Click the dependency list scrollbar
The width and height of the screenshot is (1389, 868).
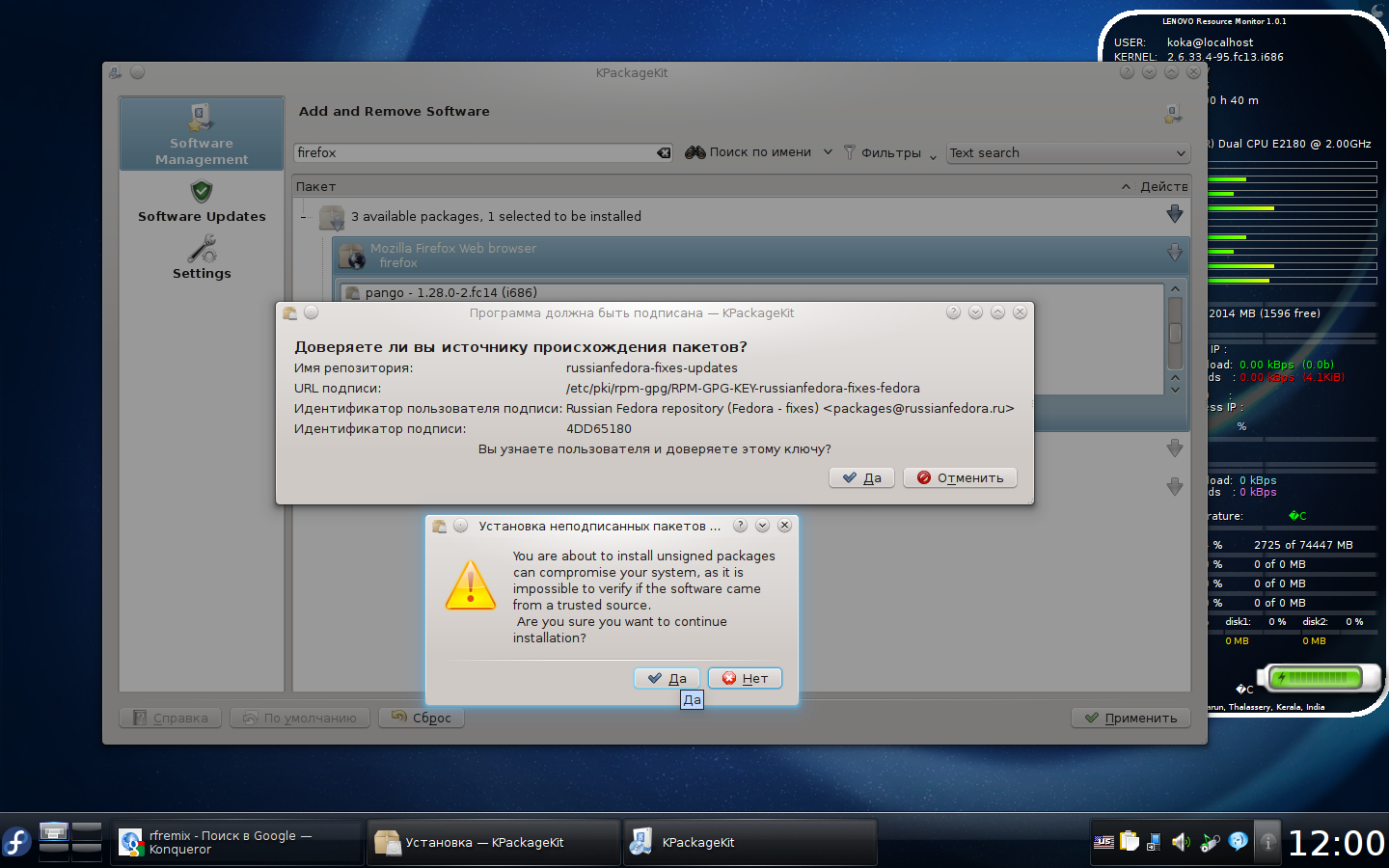click(x=1175, y=334)
